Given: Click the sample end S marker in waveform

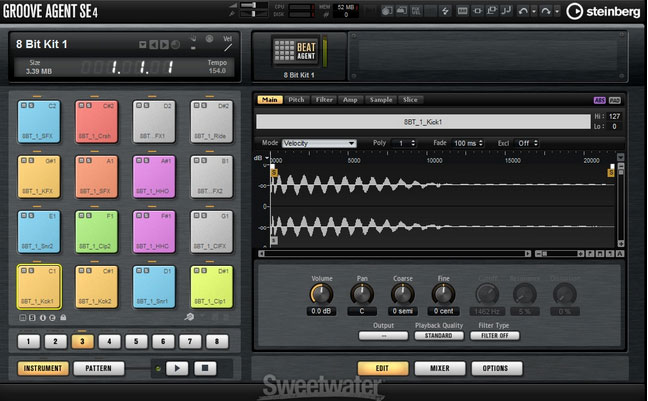Looking at the screenshot, I should coord(611,172).
